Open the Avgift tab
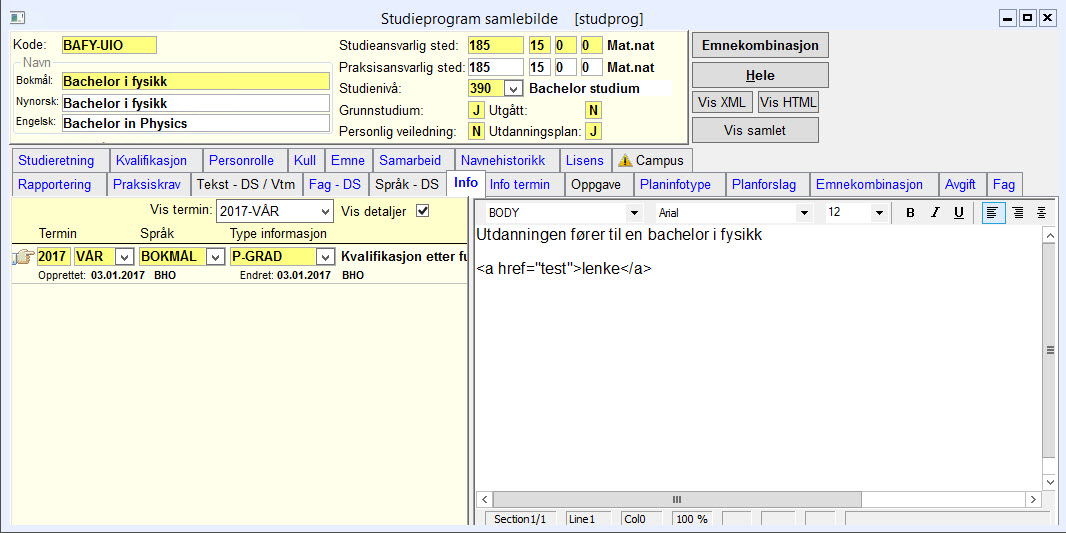The width and height of the screenshot is (1066, 533). [x=962, y=184]
